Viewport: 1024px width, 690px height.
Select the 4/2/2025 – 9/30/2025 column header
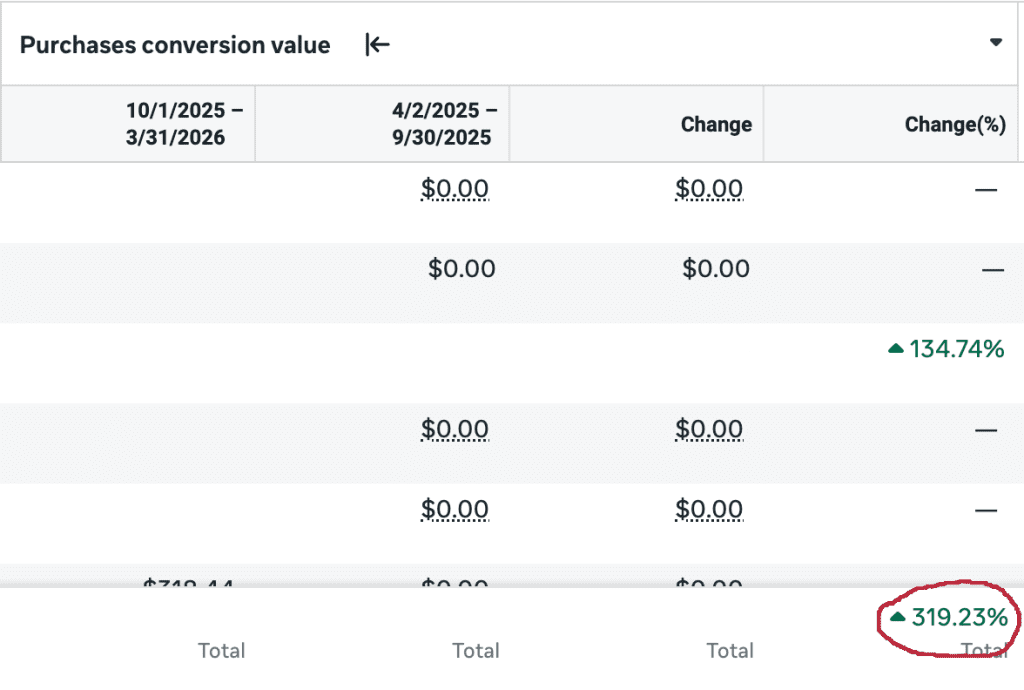coord(443,124)
